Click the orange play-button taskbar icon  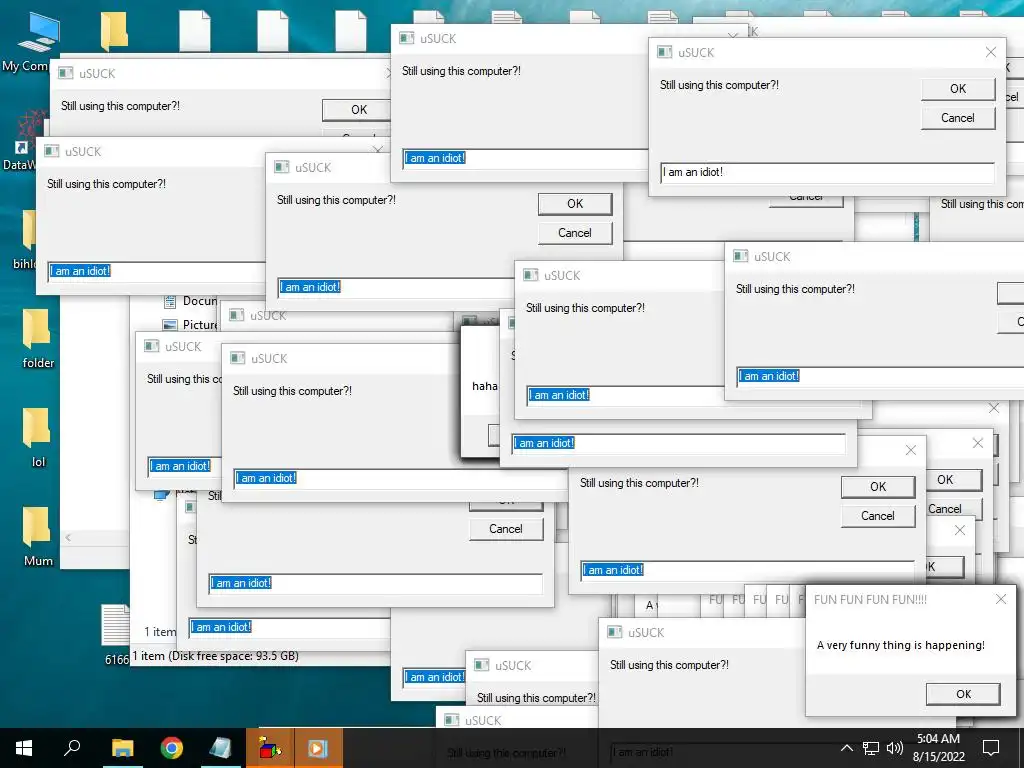pos(318,748)
